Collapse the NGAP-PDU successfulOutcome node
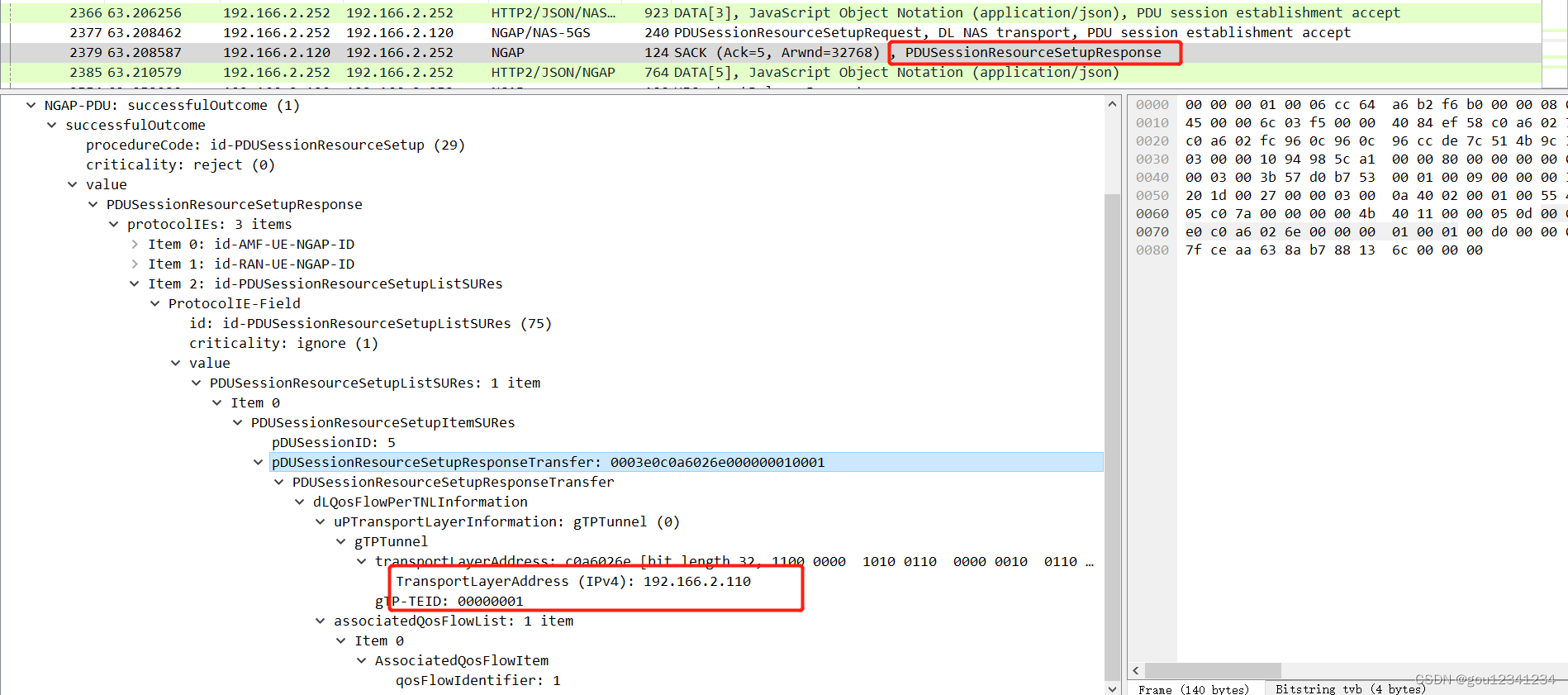 click(x=31, y=105)
